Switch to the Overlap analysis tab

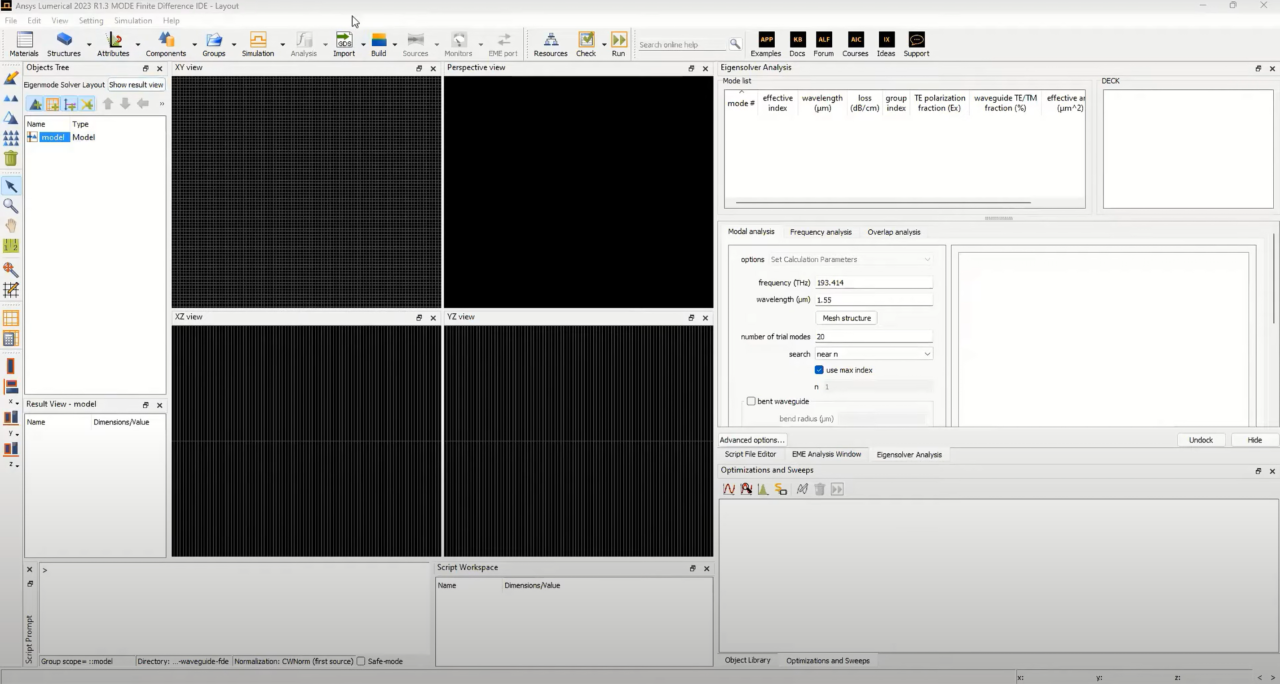click(x=894, y=232)
